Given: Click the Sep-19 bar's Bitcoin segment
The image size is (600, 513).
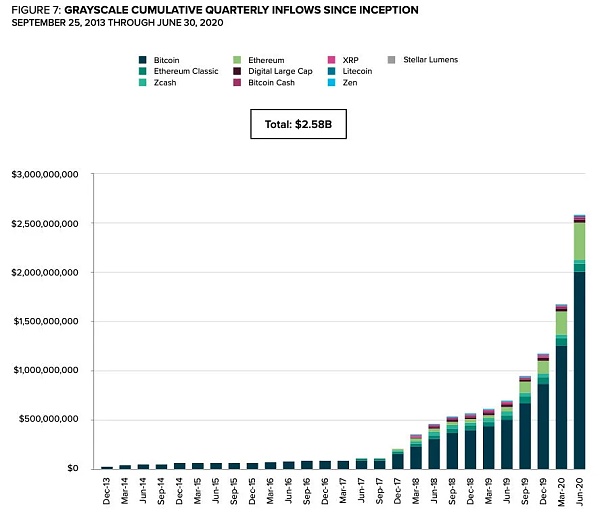Looking at the screenshot, I should click(525, 436).
